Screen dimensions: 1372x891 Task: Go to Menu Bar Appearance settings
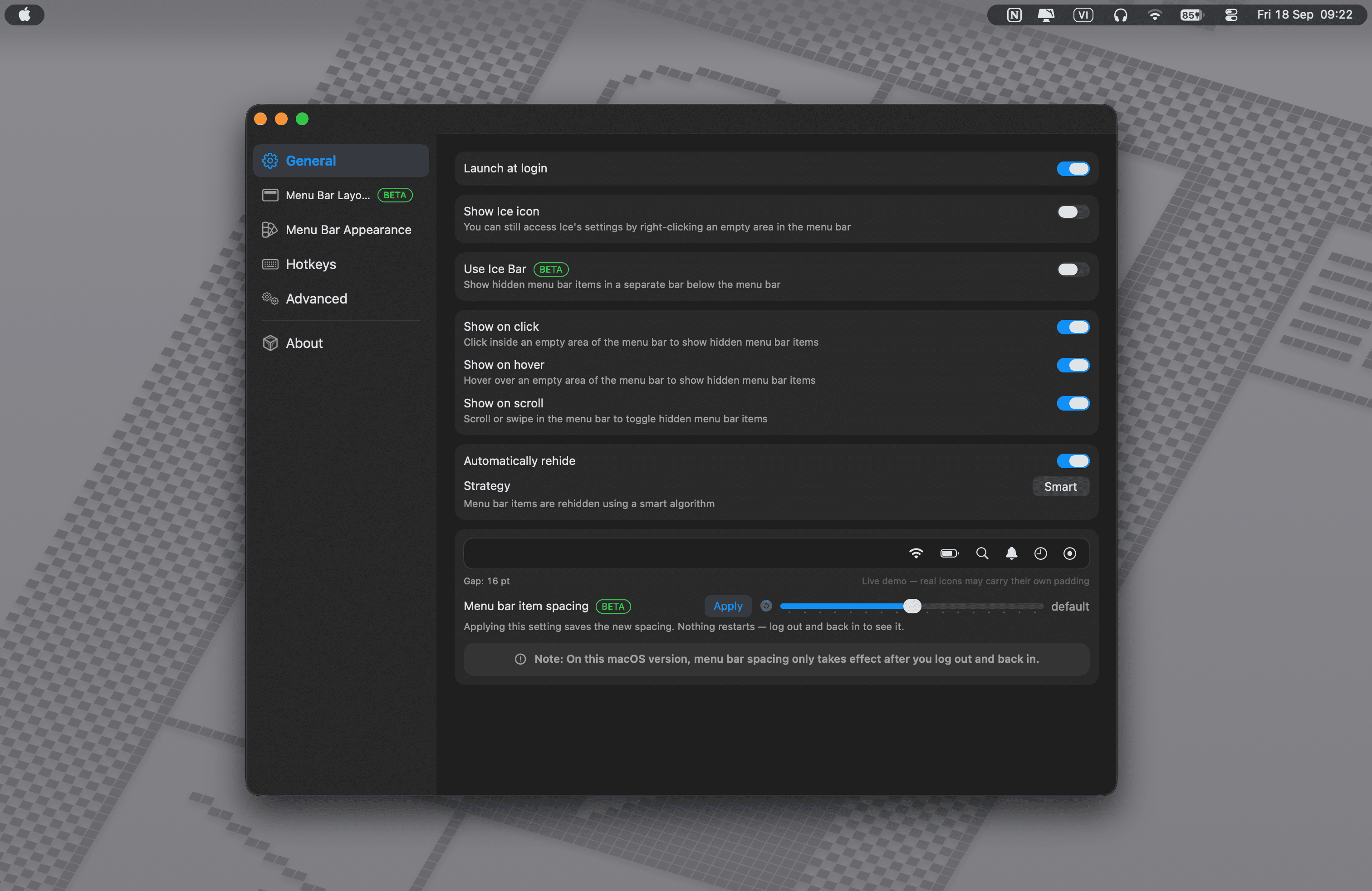pyautogui.click(x=341, y=230)
